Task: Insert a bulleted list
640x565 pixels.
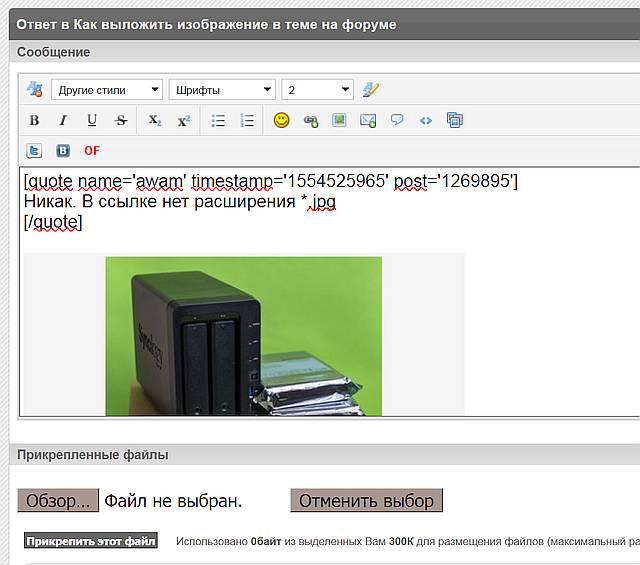Action: [x=218, y=120]
